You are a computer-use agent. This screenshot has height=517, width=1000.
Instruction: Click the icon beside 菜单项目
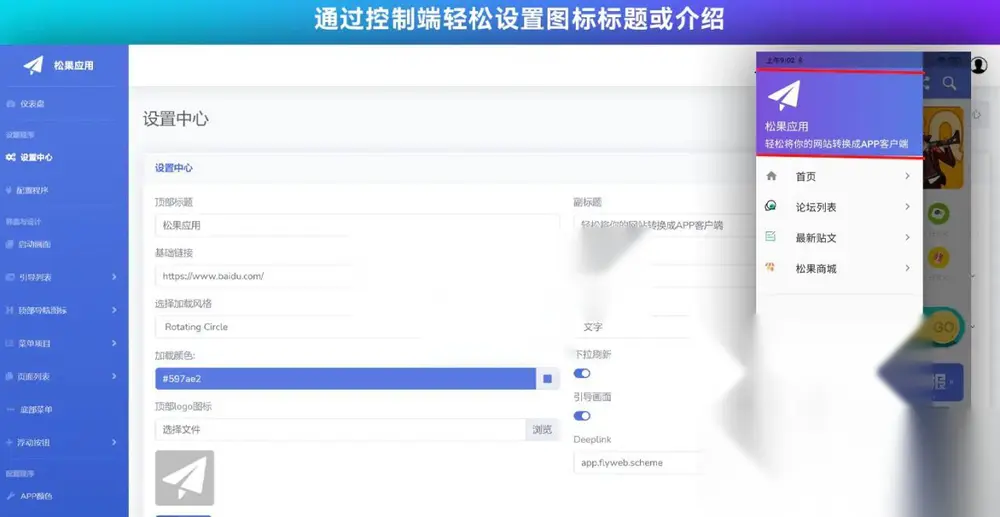(x=10, y=343)
